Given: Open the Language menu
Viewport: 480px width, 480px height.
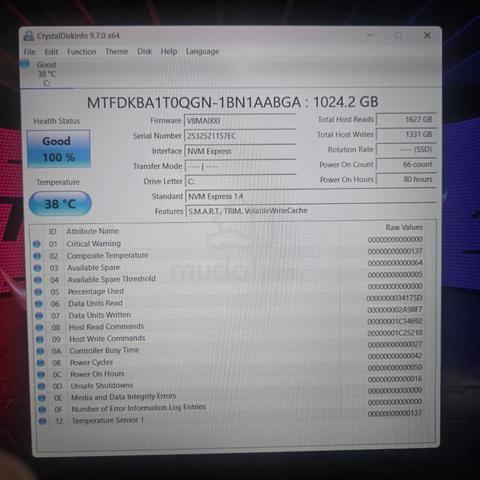Looking at the screenshot, I should pos(203,51).
